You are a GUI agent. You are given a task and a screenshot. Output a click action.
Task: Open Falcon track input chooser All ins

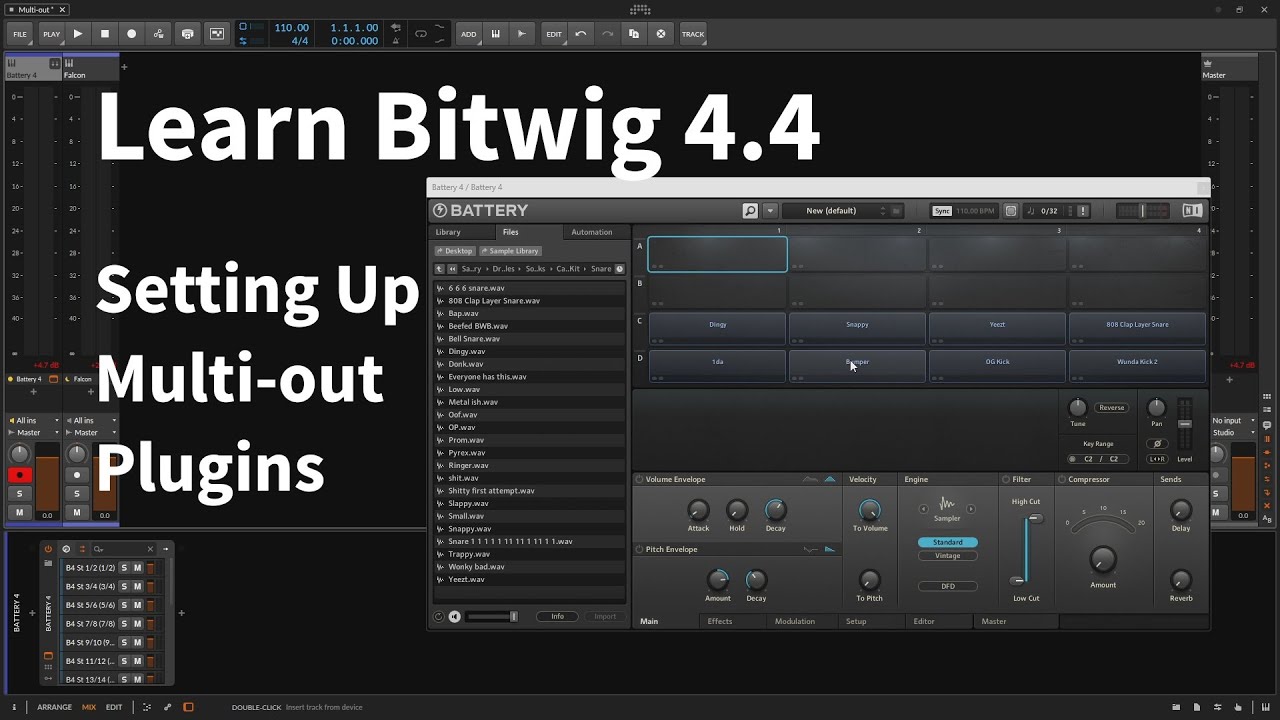pyautogui.click(x=91, y=420)
